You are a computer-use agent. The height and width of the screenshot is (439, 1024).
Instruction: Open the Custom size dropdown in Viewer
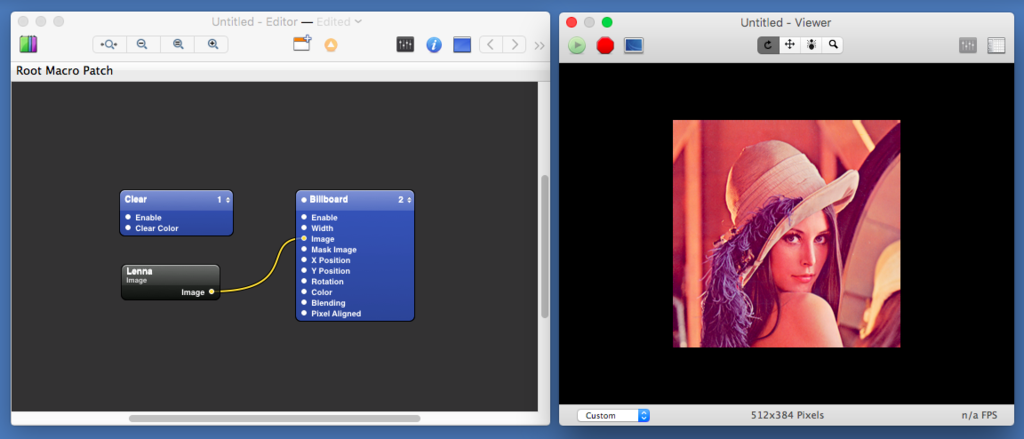click(613, 415)
